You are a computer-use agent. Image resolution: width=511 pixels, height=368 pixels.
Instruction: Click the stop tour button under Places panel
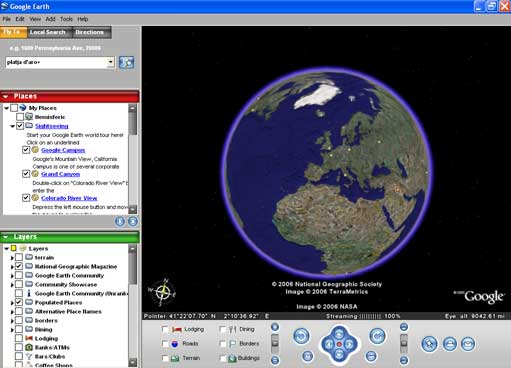coord(133,221)
